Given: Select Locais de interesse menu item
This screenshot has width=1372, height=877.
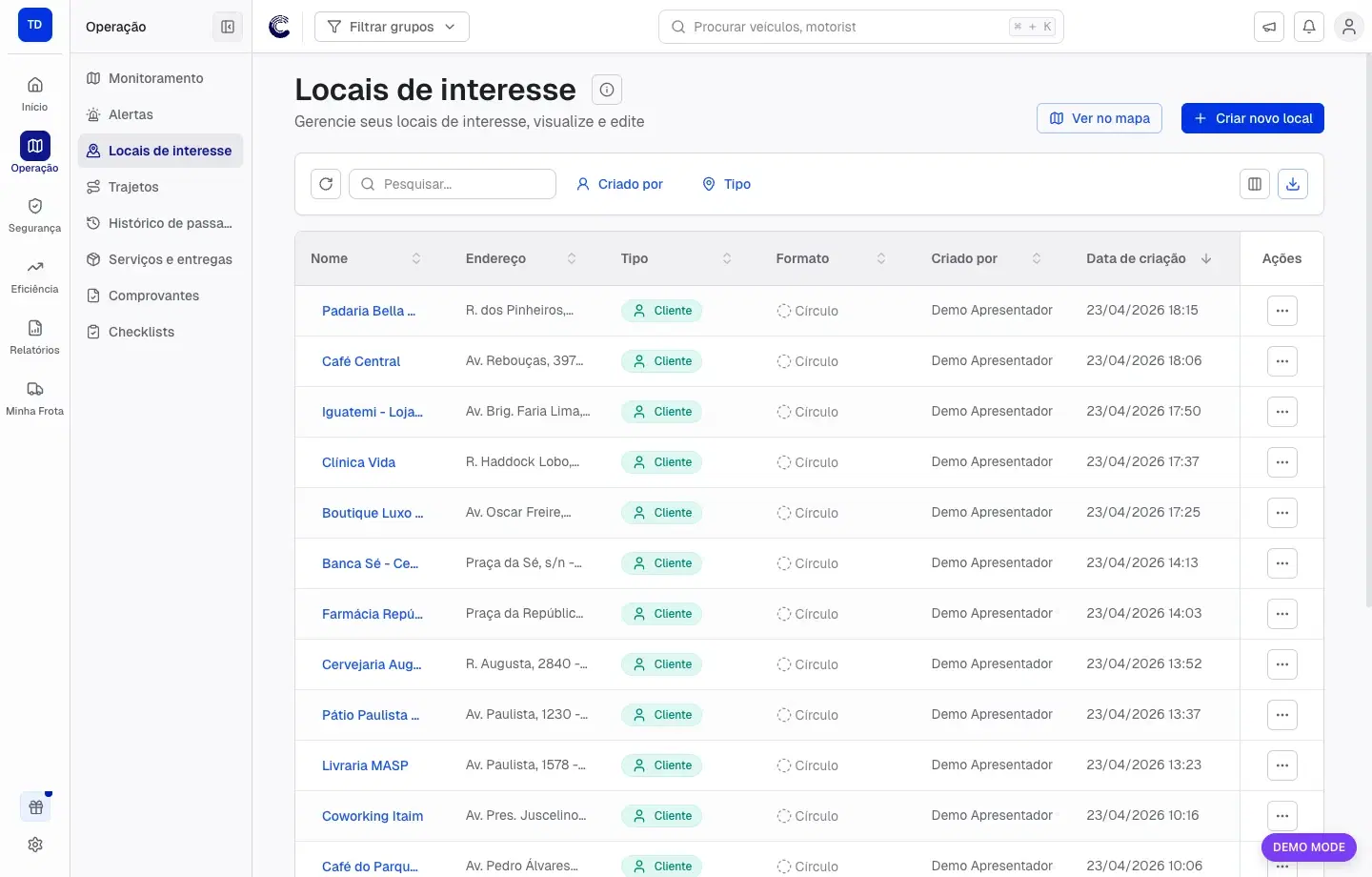Looking at the screenshot, I should click(x=160, y=151).
